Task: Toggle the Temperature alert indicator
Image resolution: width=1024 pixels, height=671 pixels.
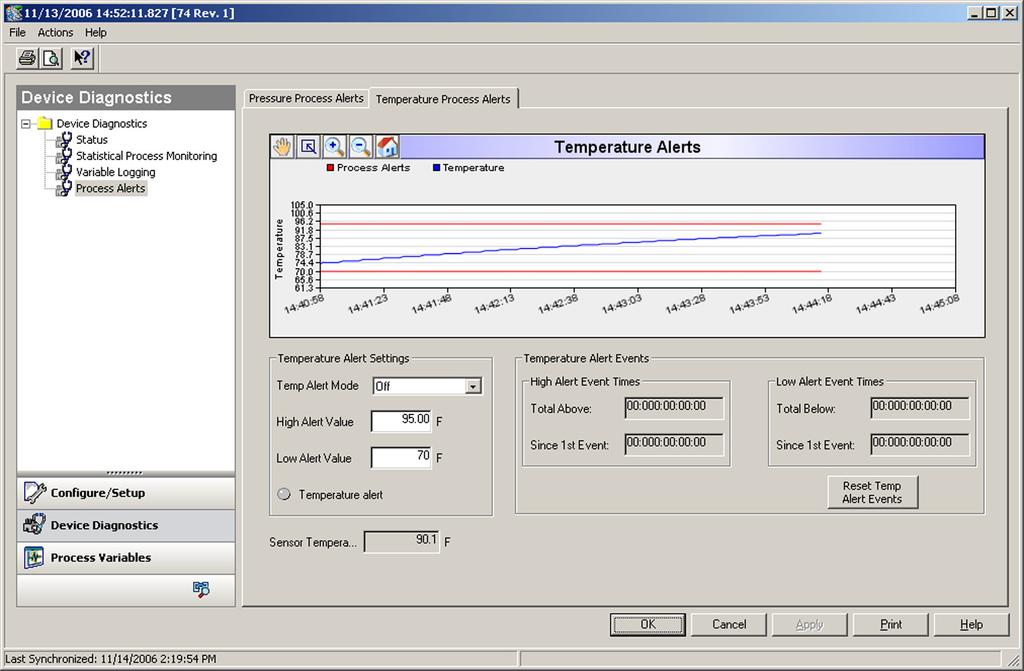Action: click(284, 494)
